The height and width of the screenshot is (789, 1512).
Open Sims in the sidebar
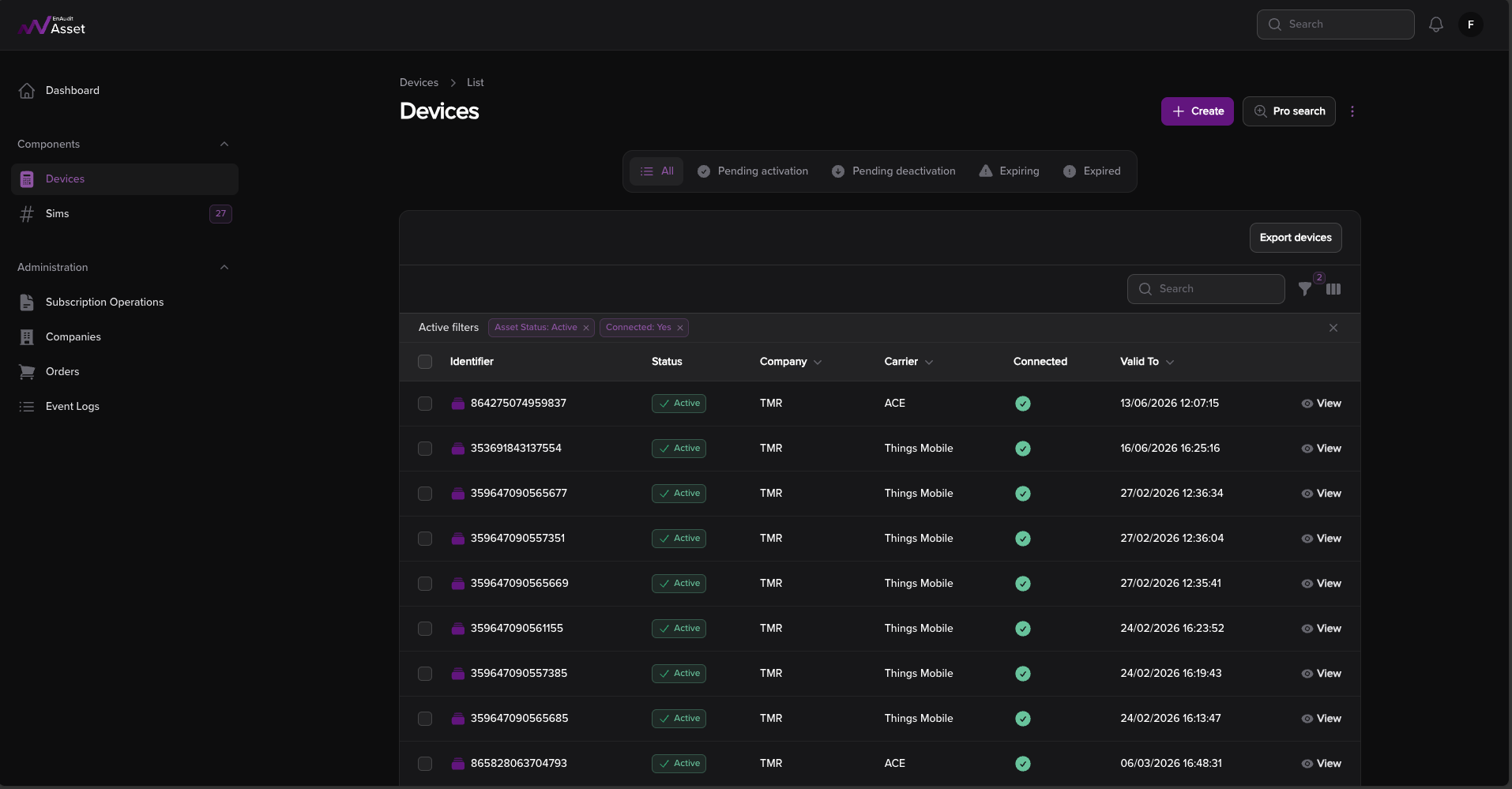125,214
